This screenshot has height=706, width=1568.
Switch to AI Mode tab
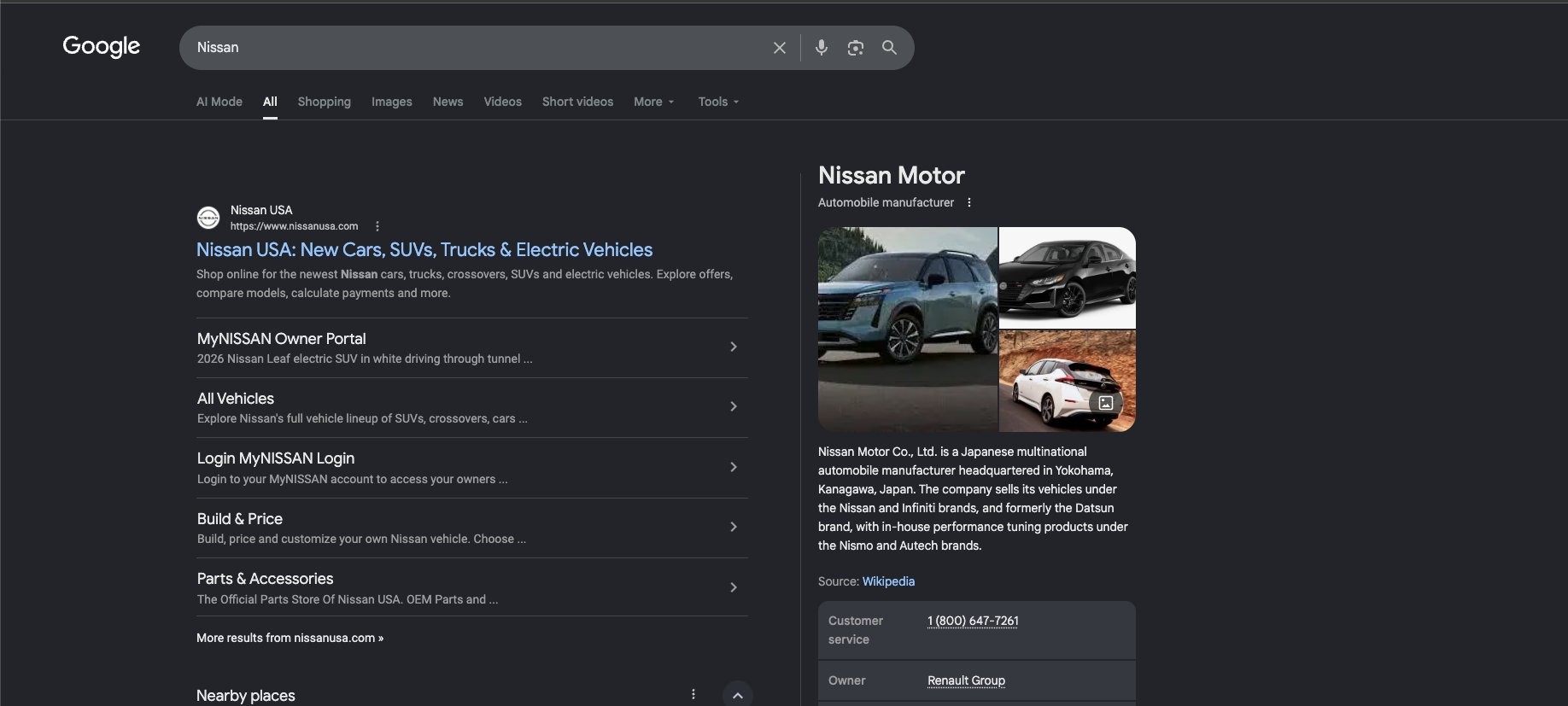pos(219,102)
